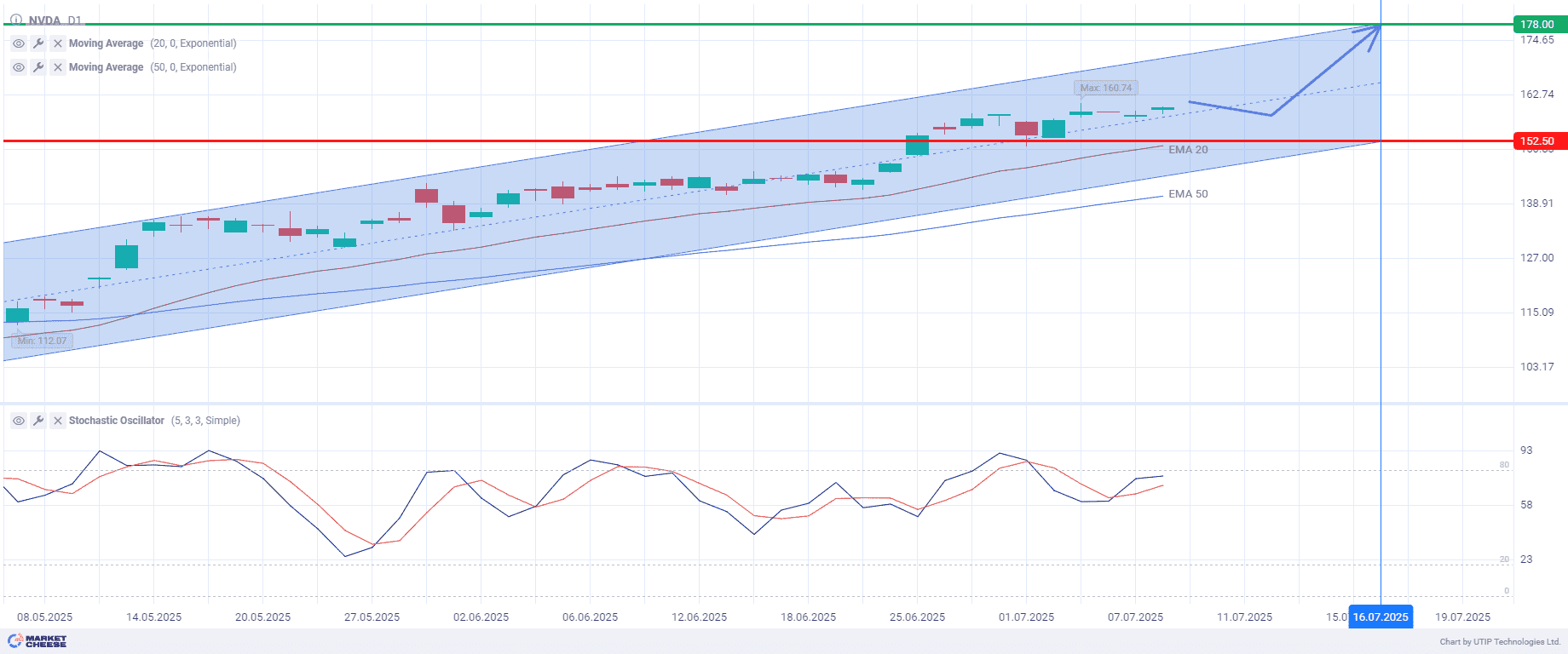The image size is (1568, 654).
Task: Toggle visibility of the 20-period Moving Average
Action: click(19, 43)
